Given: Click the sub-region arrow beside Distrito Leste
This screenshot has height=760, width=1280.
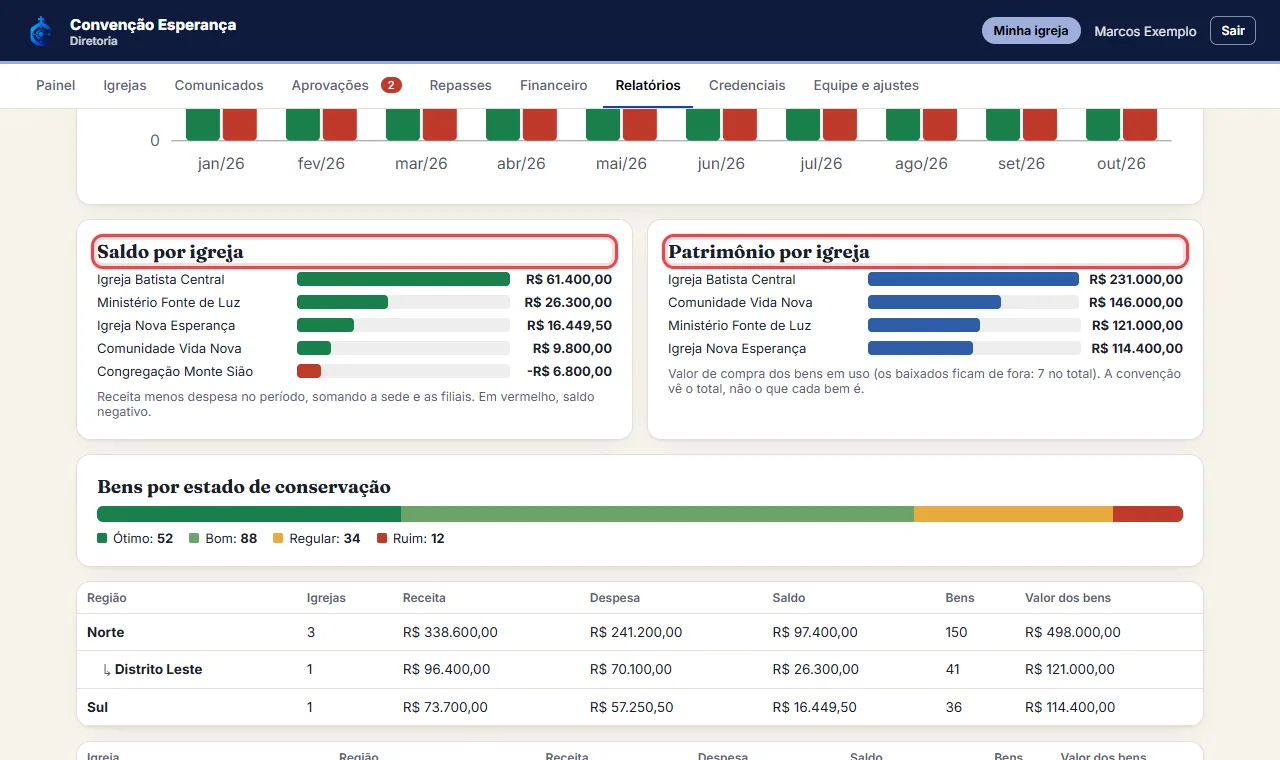Looking at the screenshot, I should [x=107, y=670].
